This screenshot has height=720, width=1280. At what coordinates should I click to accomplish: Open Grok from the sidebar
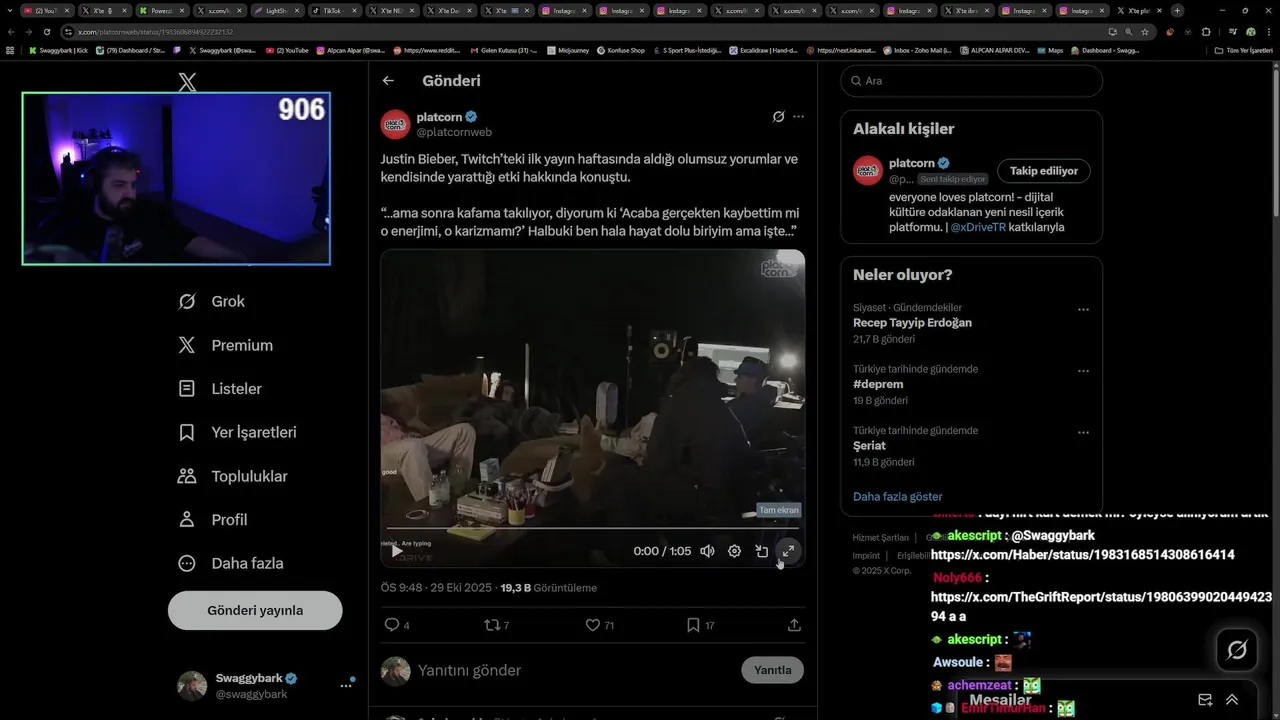(211, 301)
